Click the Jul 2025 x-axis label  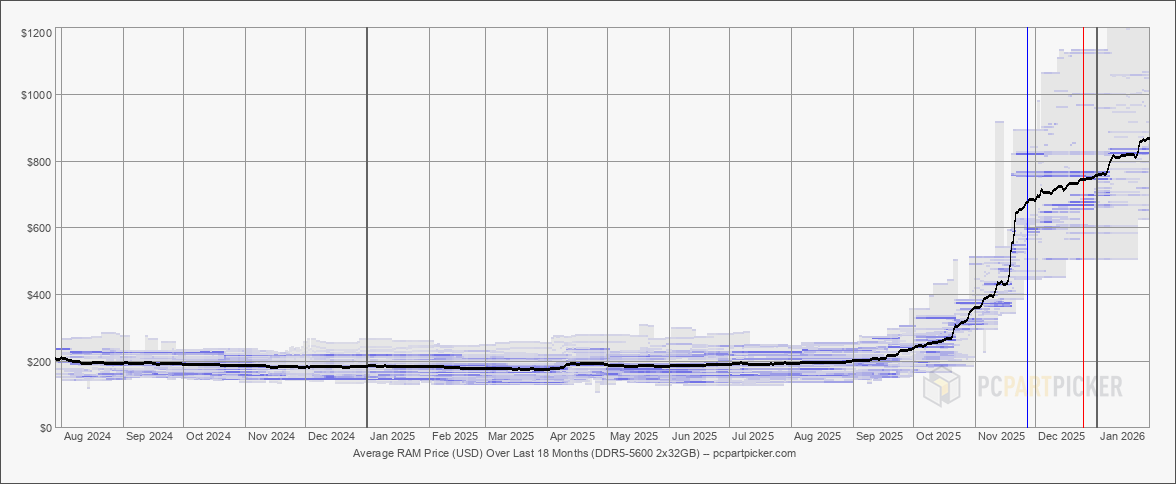753,437
